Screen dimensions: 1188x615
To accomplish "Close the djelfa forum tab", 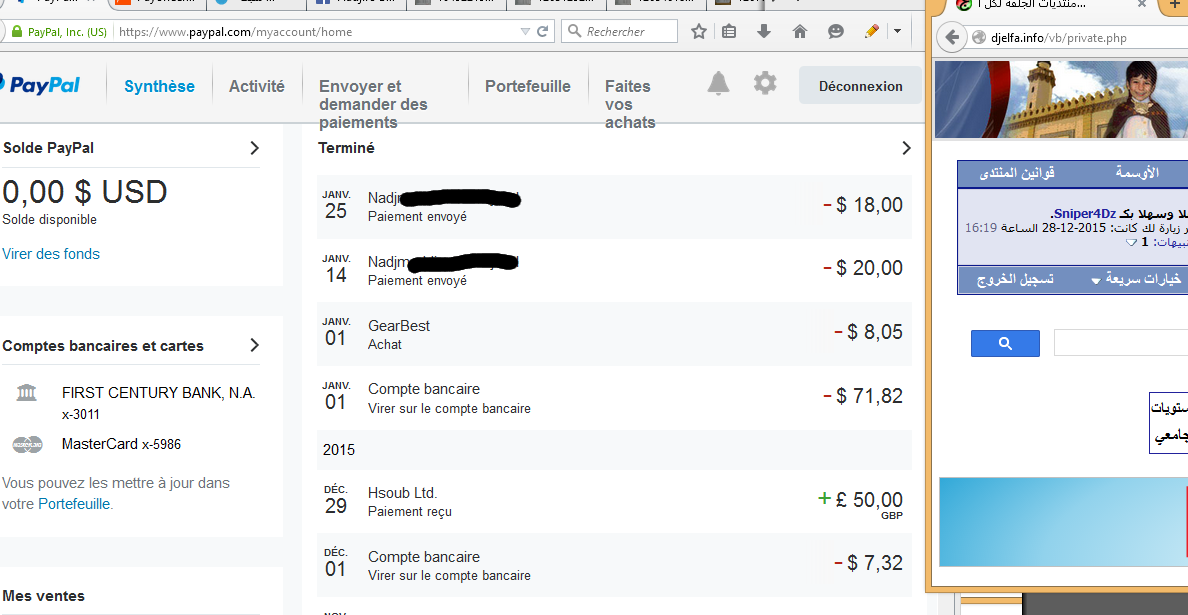I will (x=1142, y=4).
